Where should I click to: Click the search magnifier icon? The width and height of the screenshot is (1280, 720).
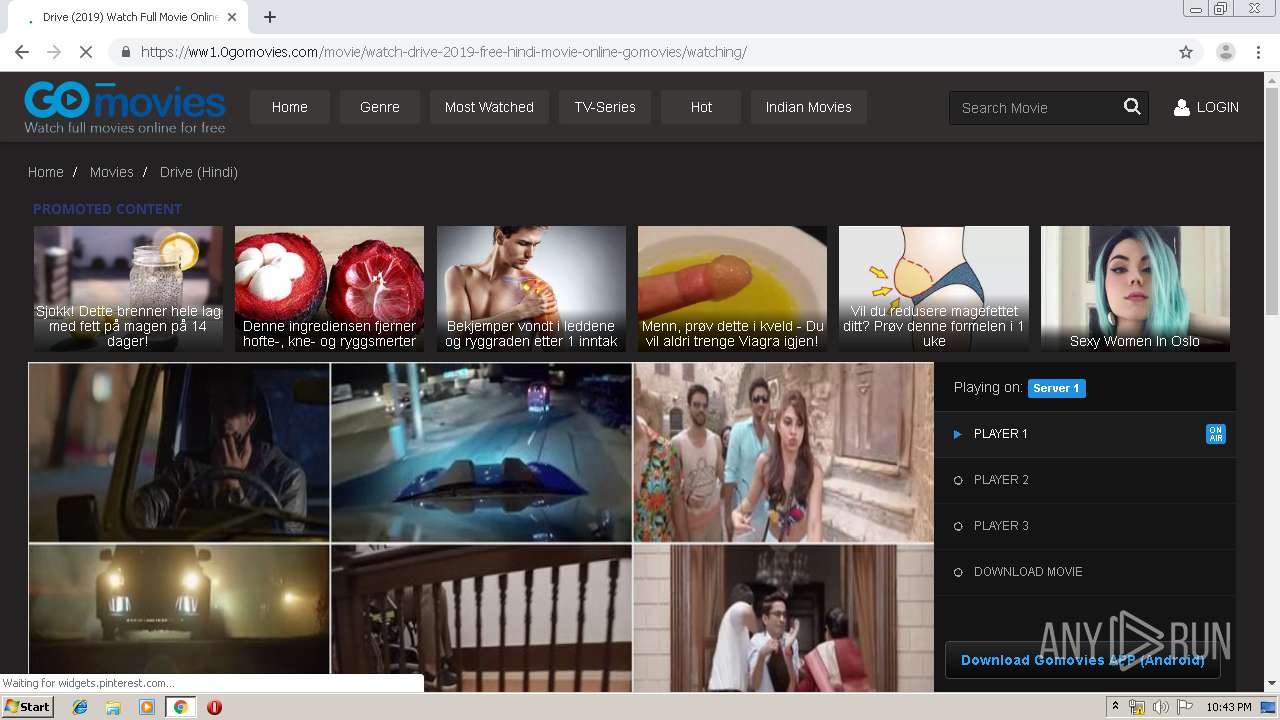1132,107
